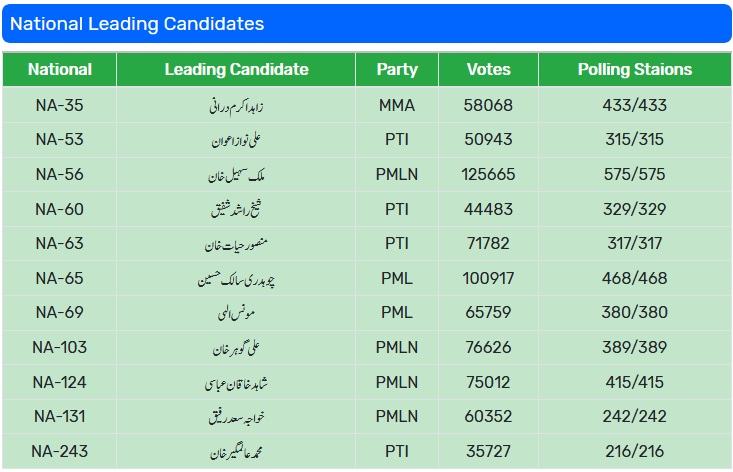The image size is (733, 472).
Task: Click the NA-56 constituency entry
Action: coord(59,174)
